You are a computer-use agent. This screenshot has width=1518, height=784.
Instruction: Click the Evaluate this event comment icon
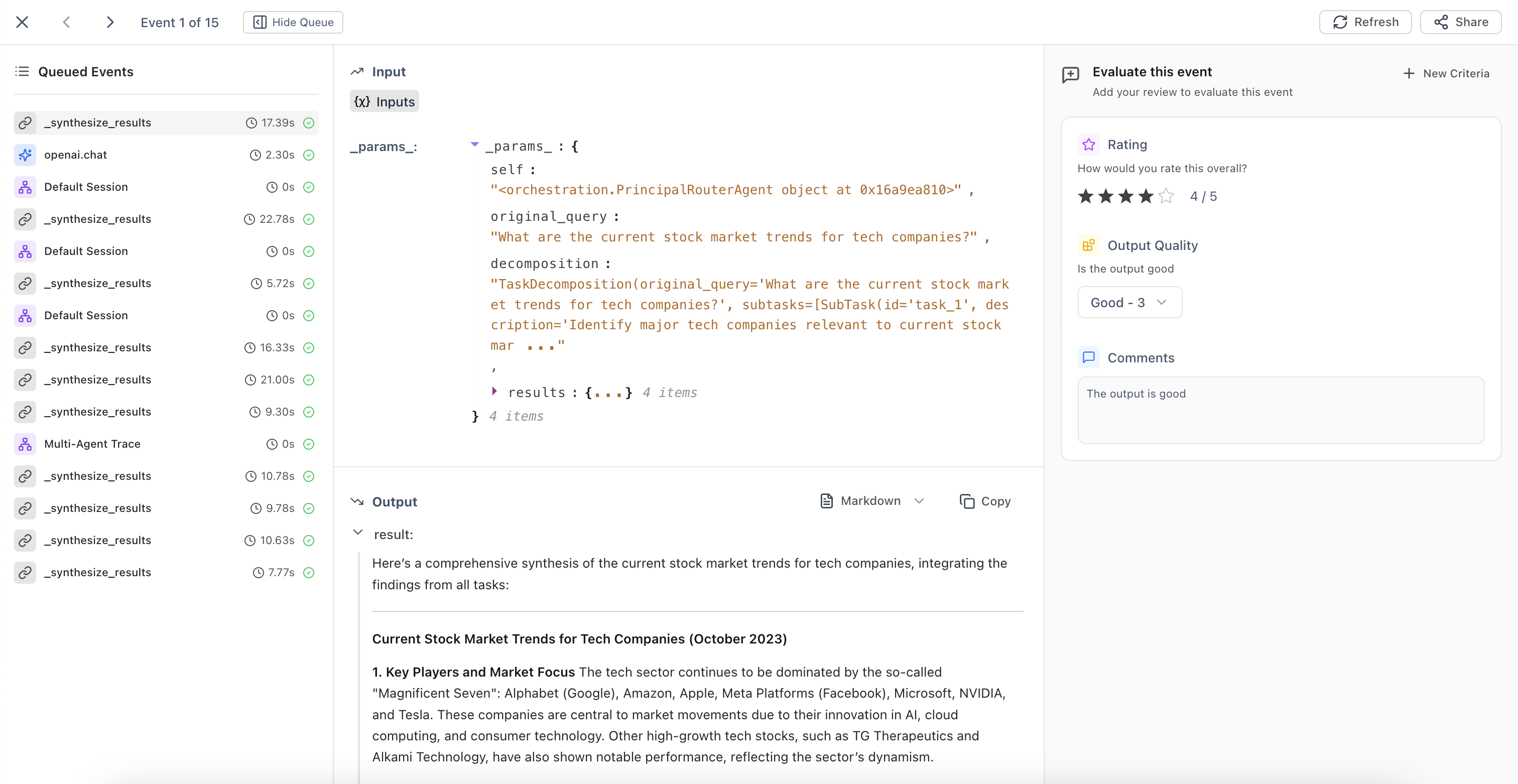tap(1070, 75)
